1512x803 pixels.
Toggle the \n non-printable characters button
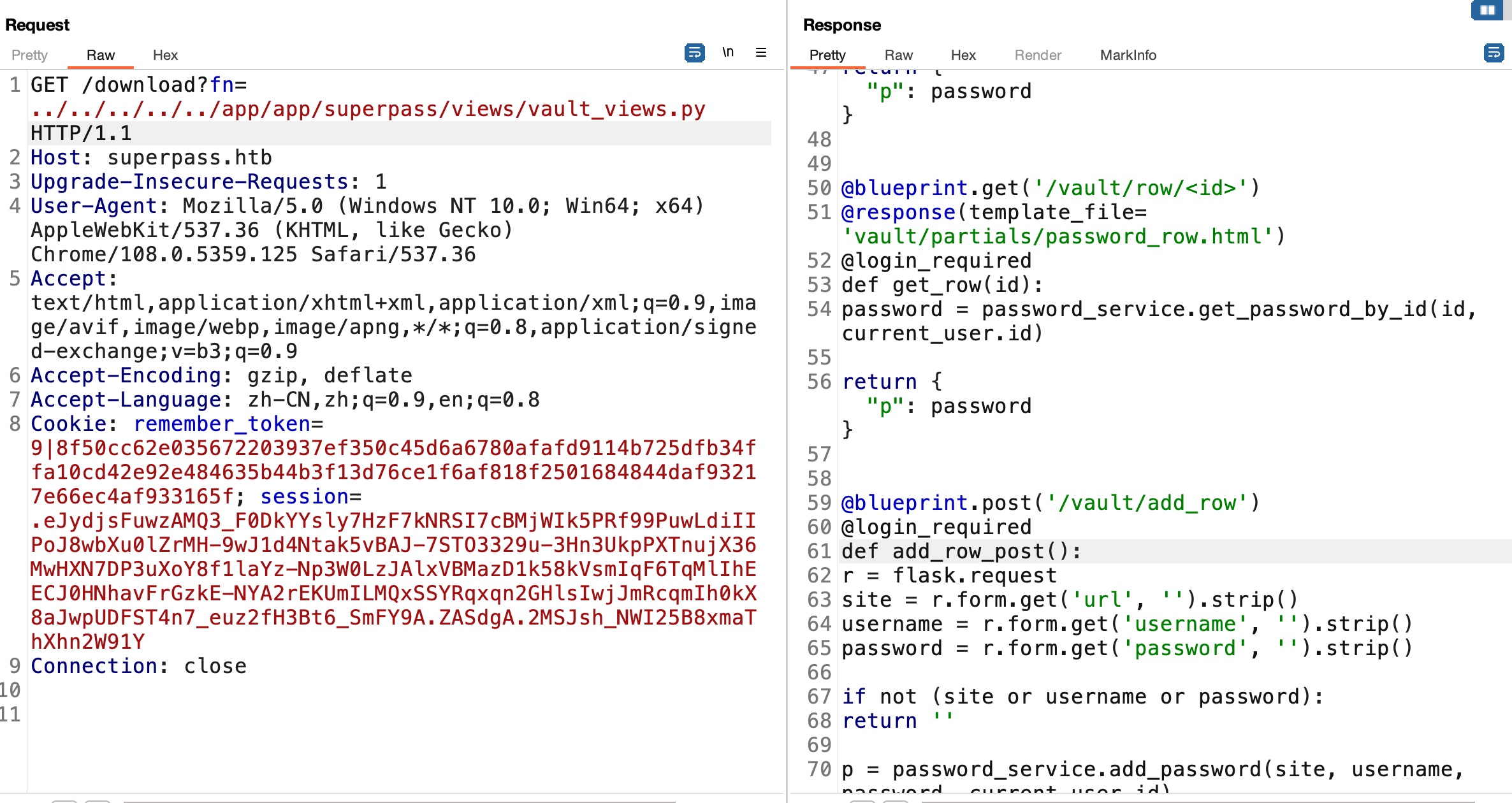728,53
